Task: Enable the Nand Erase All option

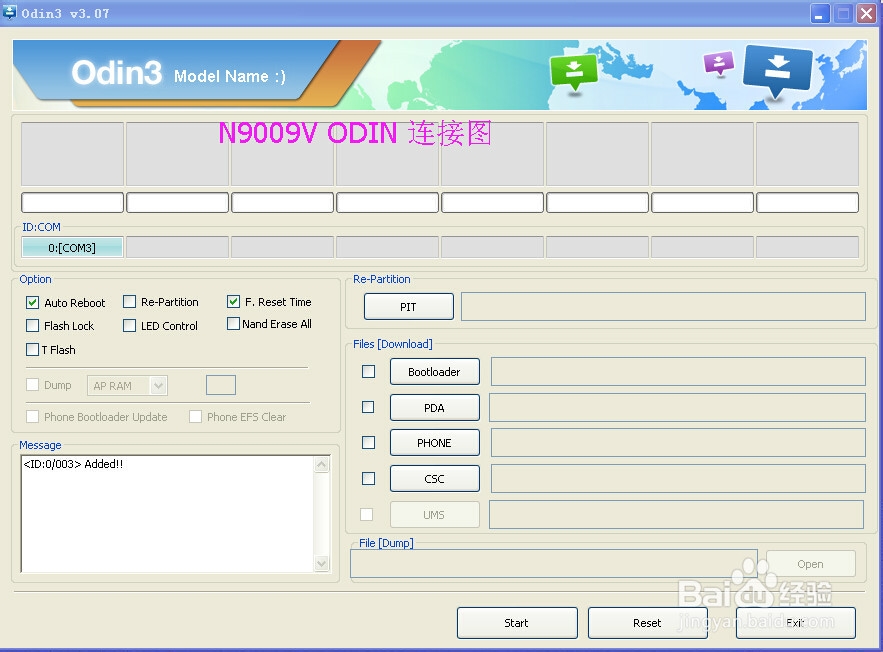Action: (x=233, y=324)
